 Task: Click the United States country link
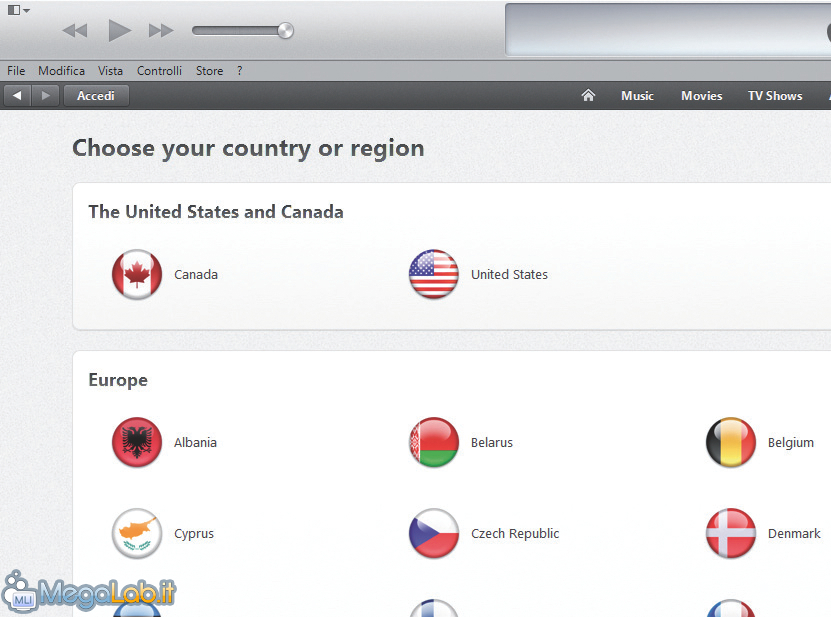[509, 275]
